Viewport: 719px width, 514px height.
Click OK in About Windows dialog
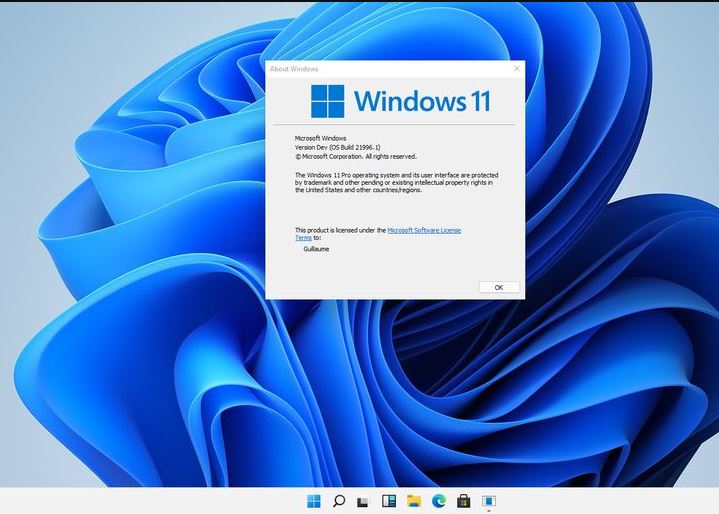(x=499, y=287)
